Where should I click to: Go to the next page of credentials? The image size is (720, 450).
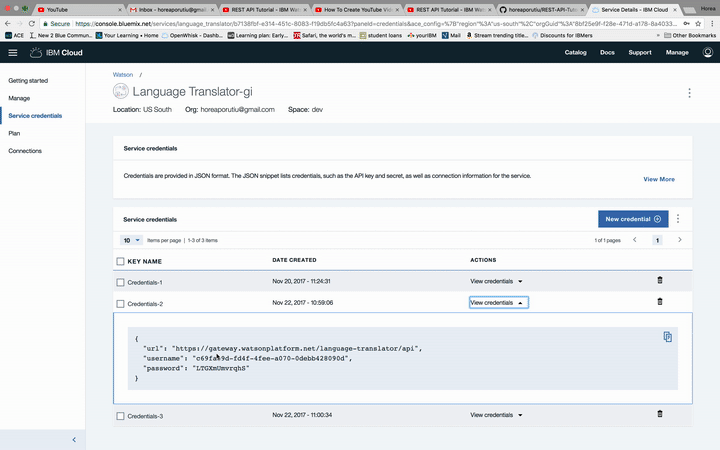680,240
